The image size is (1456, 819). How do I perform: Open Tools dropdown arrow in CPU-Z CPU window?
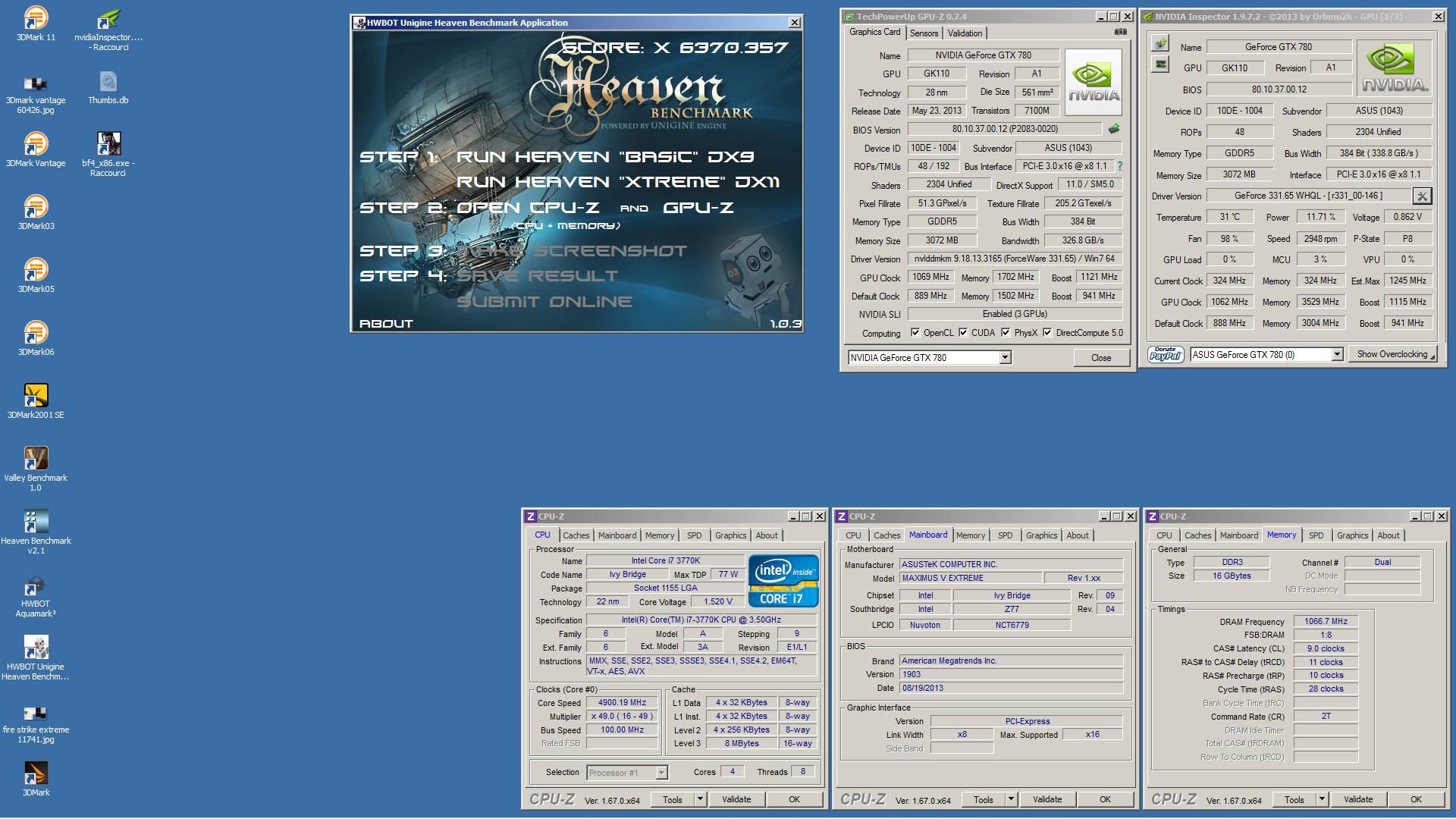(700, 799)
